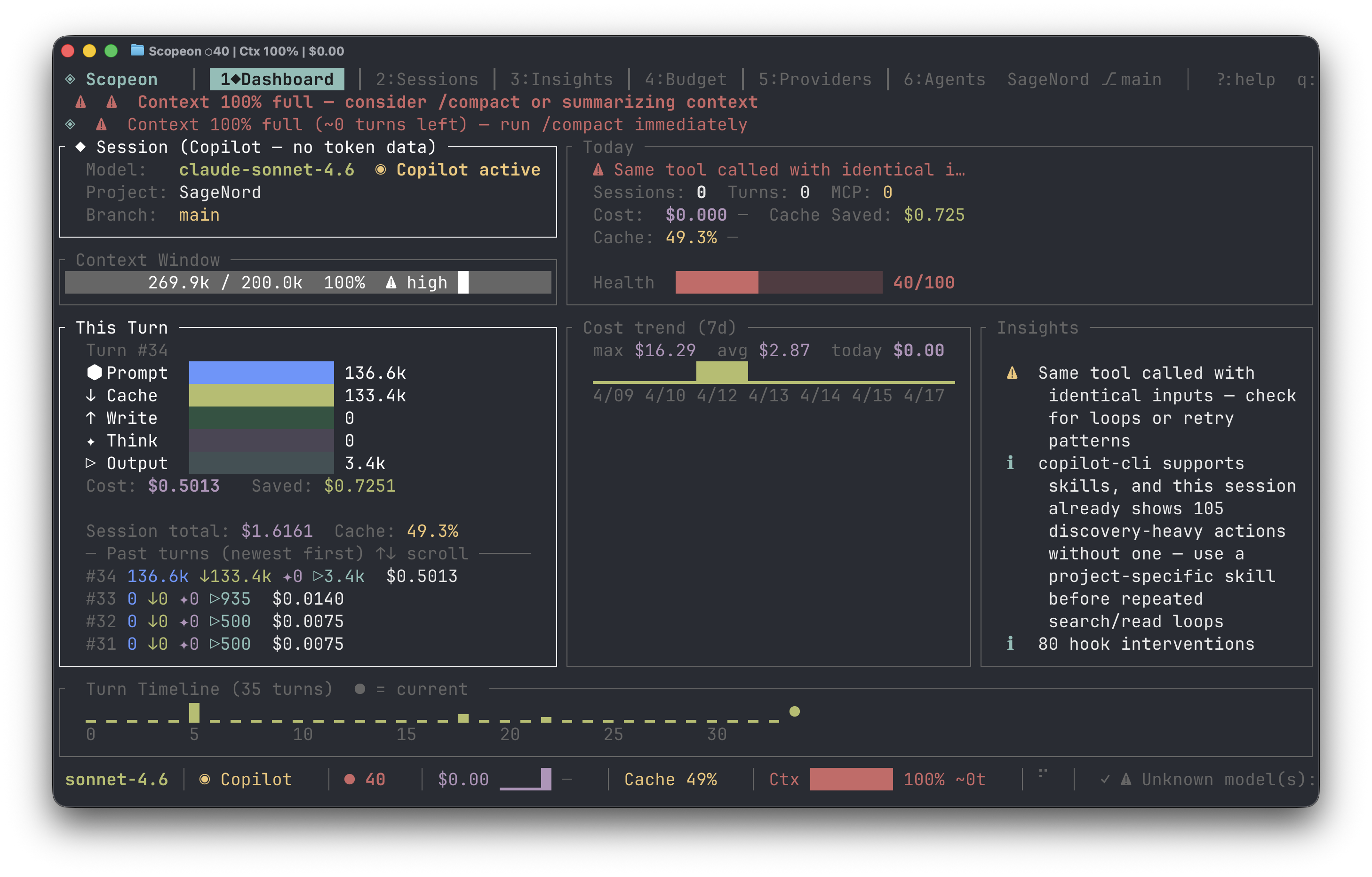
Task: Open the Insights tab
Action: (x=561, y=79)
